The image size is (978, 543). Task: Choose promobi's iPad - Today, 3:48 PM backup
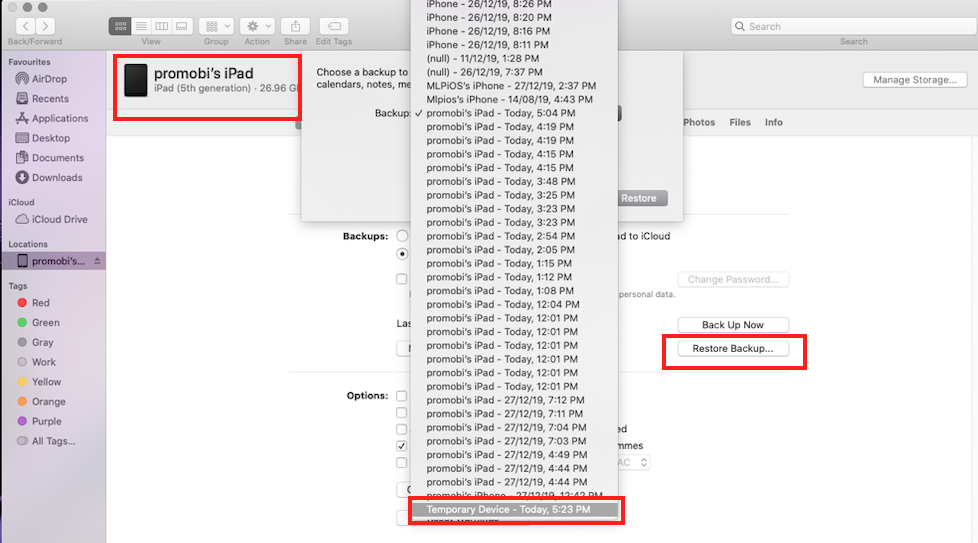click(x=515, y=181)
